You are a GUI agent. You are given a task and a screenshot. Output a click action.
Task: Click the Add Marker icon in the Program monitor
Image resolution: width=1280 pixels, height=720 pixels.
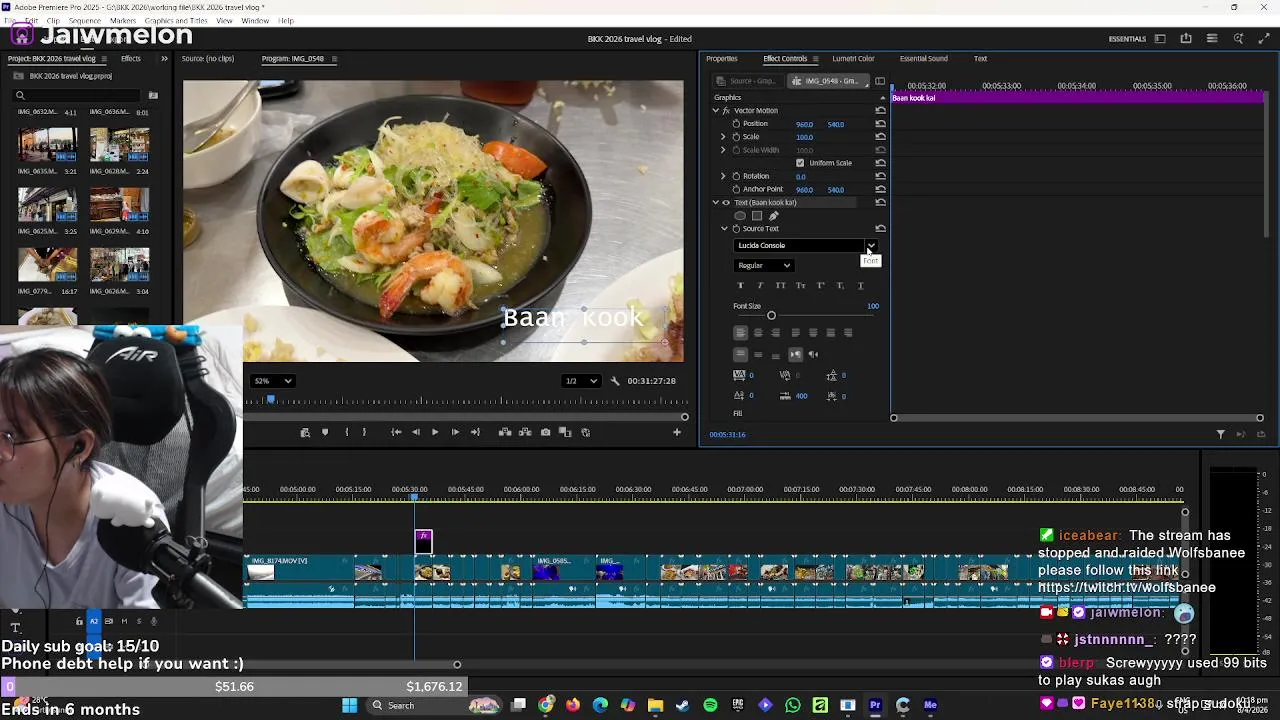click(x=325, y=432)
